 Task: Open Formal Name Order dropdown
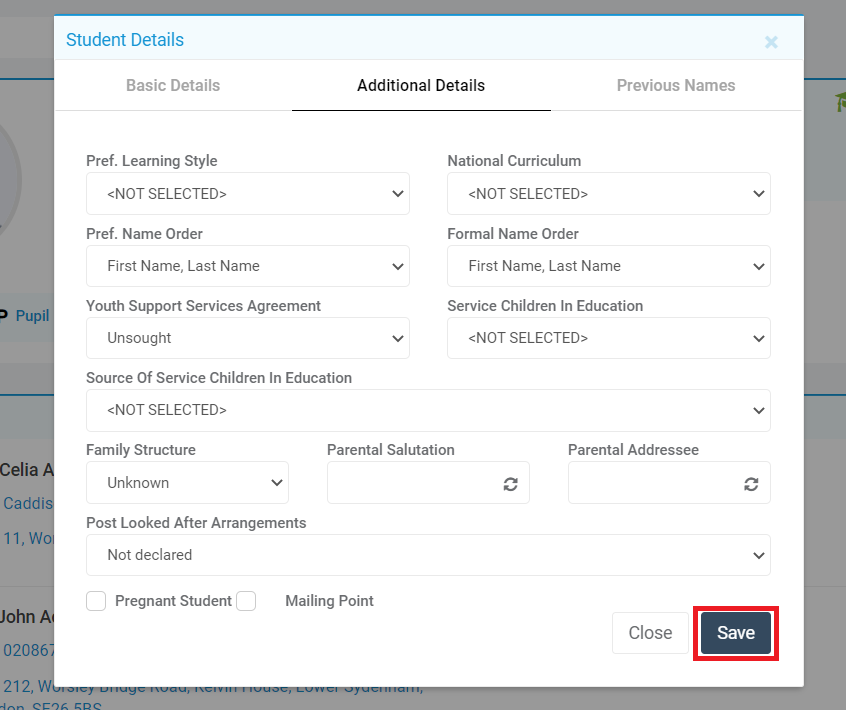609,266
